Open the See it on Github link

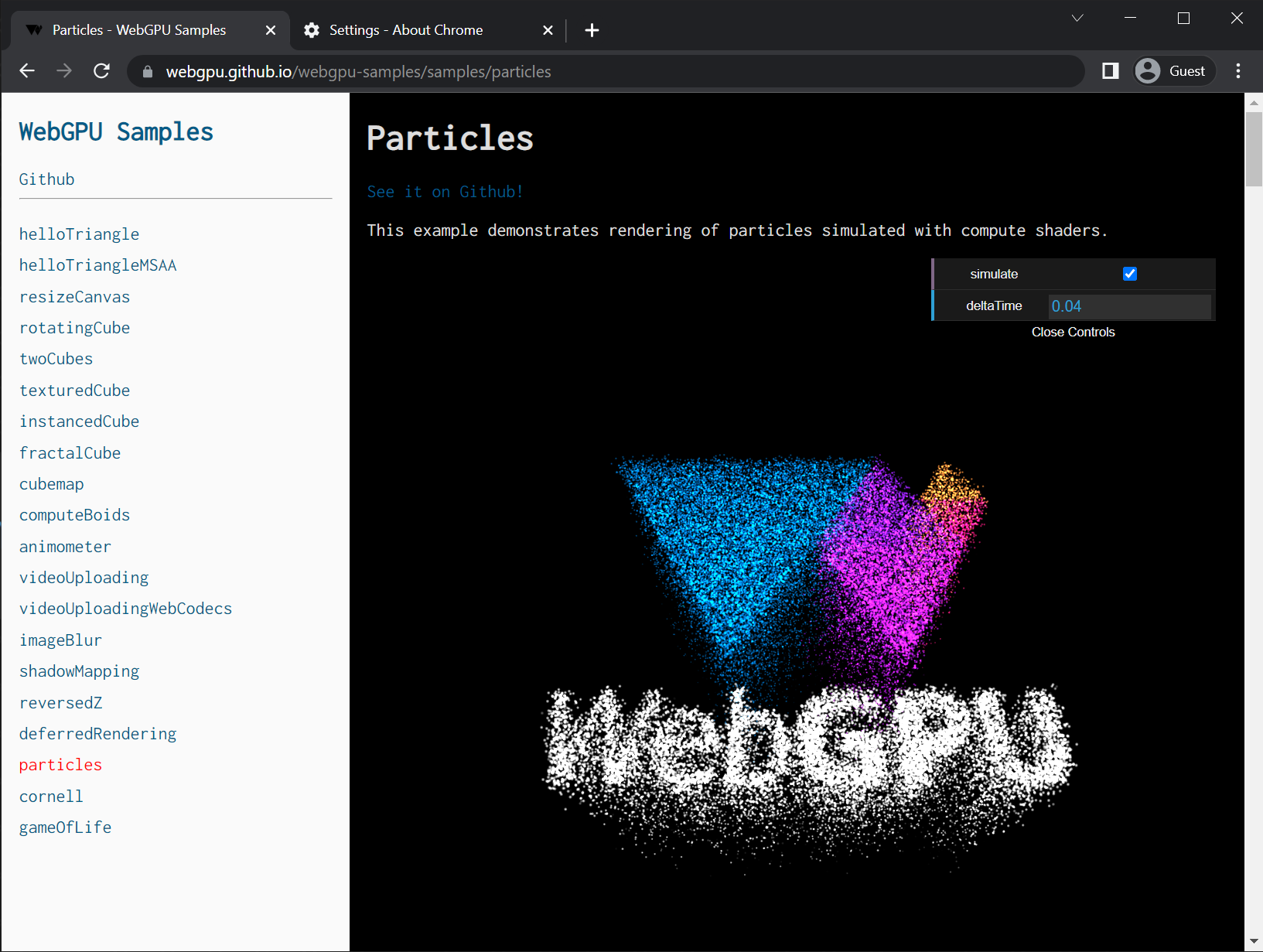click(x=445, y=192)
